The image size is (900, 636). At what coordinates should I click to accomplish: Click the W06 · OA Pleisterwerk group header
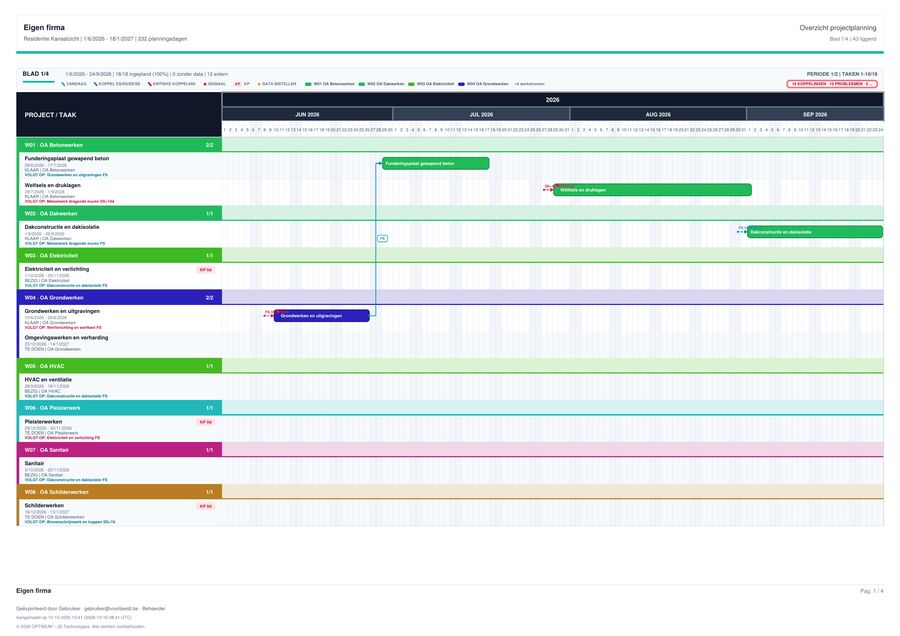coord(119,408)
